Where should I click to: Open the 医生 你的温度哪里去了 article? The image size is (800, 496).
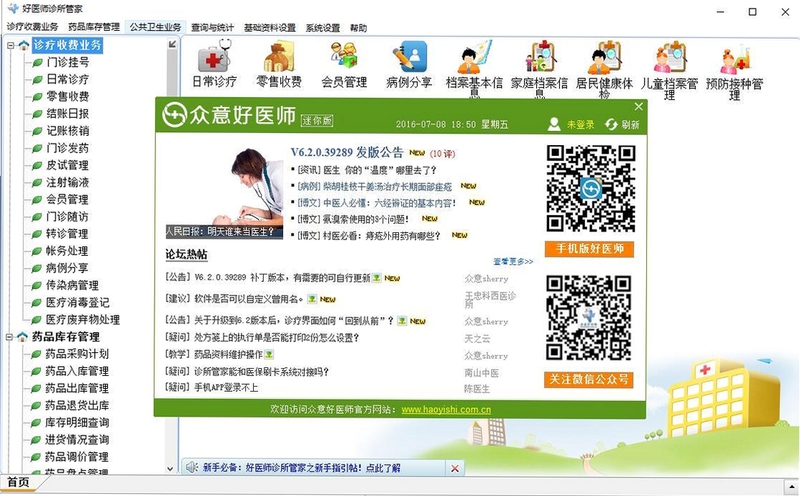pos(367,170)
